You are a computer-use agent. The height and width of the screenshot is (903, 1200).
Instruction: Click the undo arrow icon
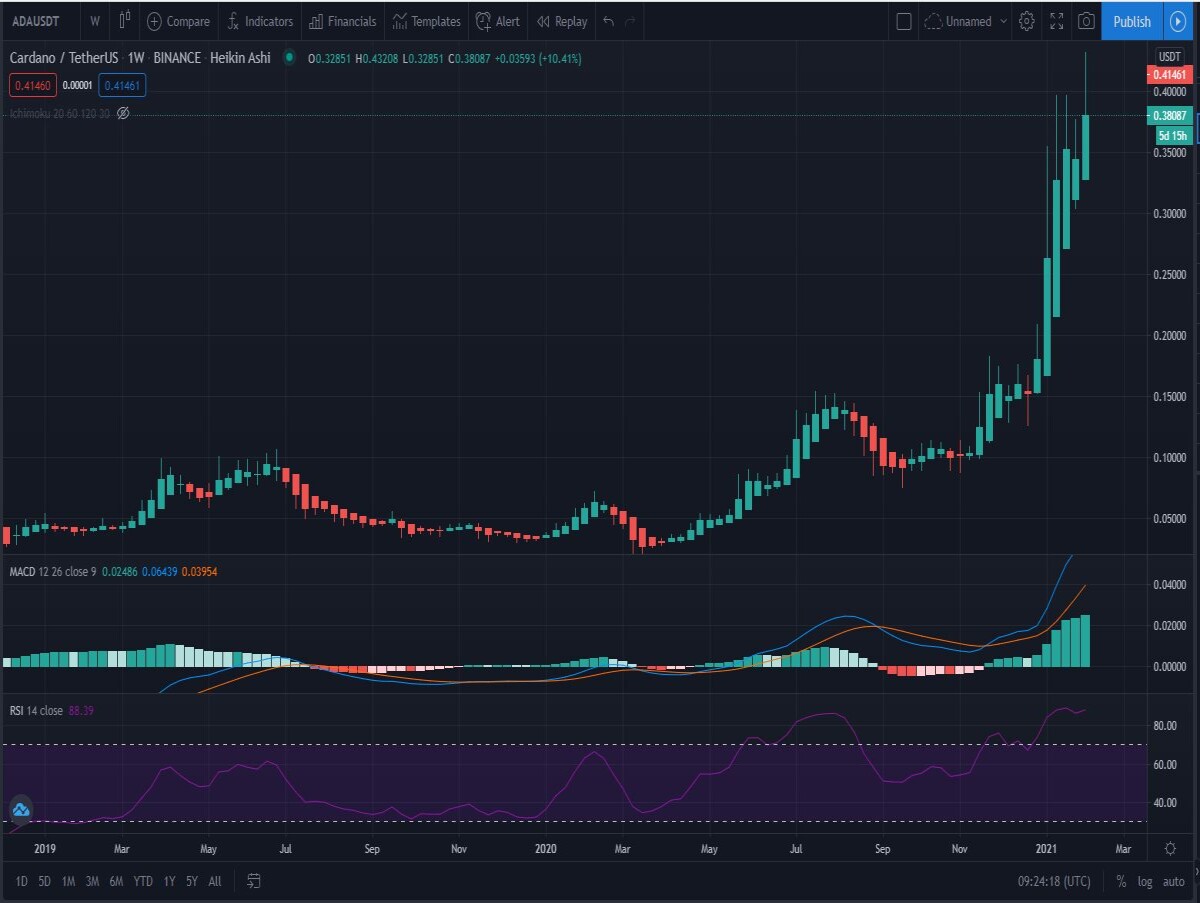pos(608,20)
